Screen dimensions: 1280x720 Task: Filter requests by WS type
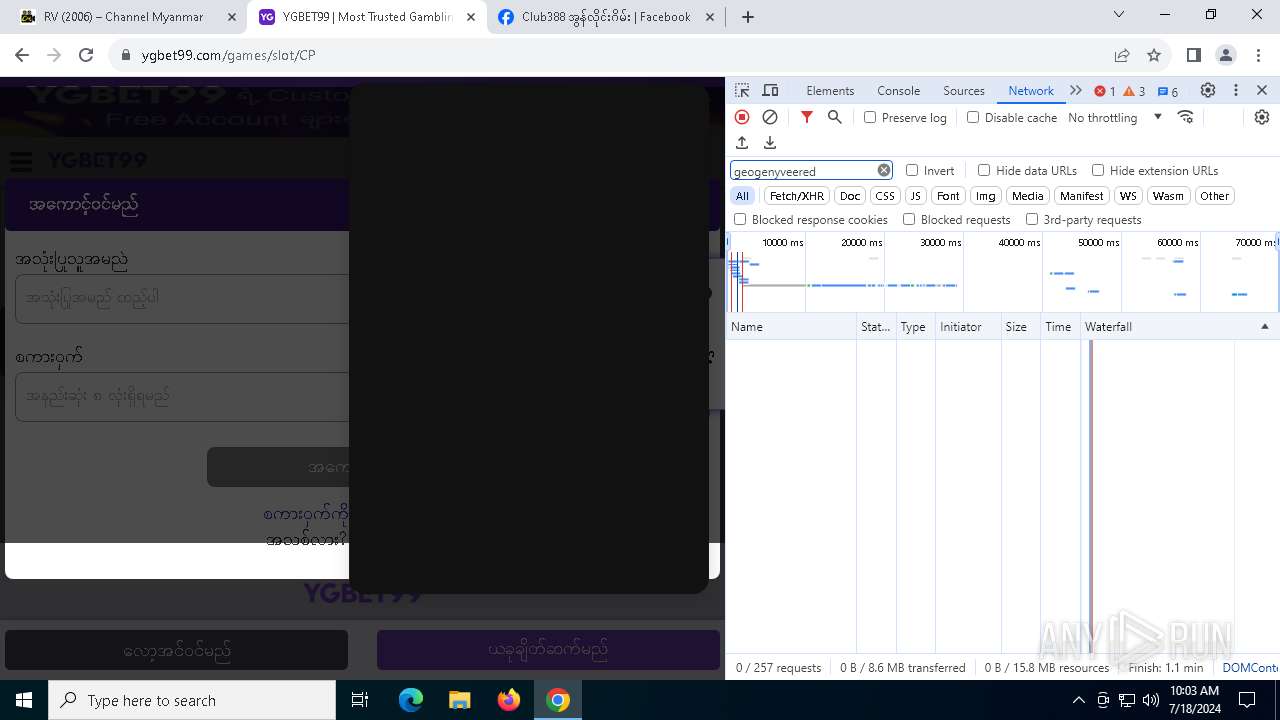(1128, 196)
